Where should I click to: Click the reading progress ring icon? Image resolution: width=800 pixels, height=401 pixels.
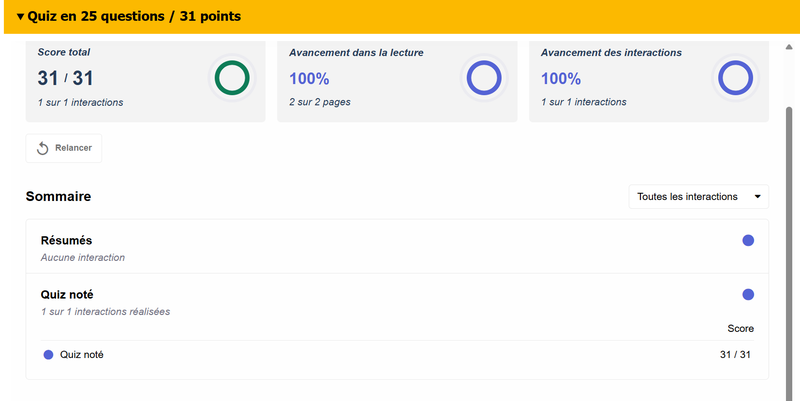(484, 78)
